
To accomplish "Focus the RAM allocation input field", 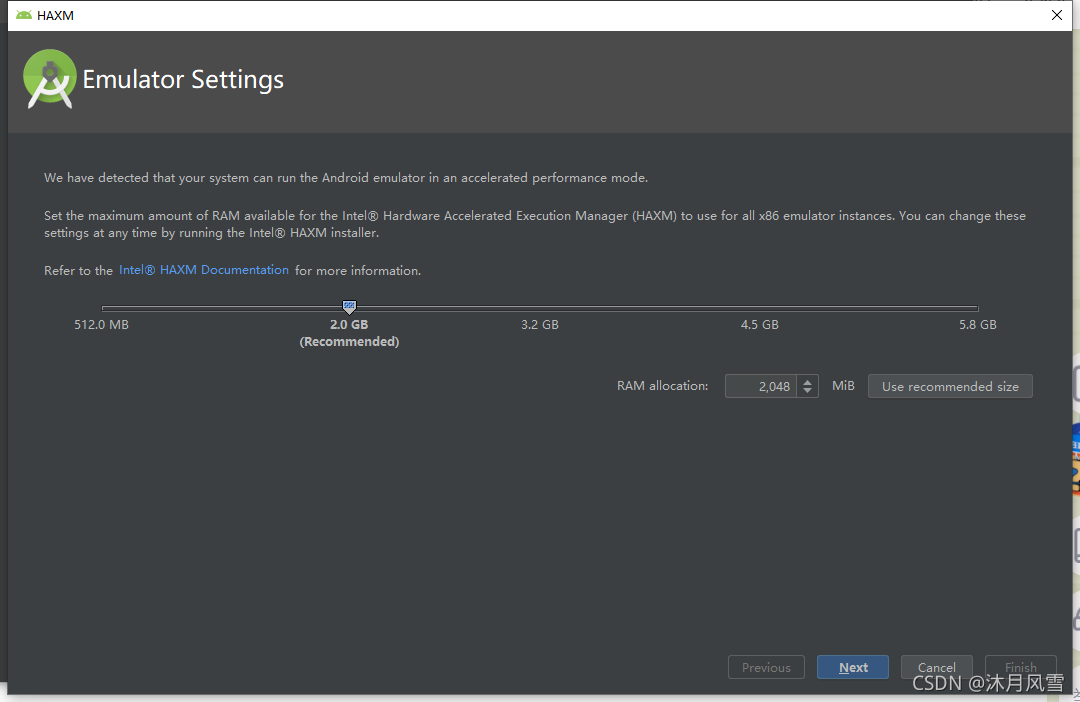I will tap(761, 386).
